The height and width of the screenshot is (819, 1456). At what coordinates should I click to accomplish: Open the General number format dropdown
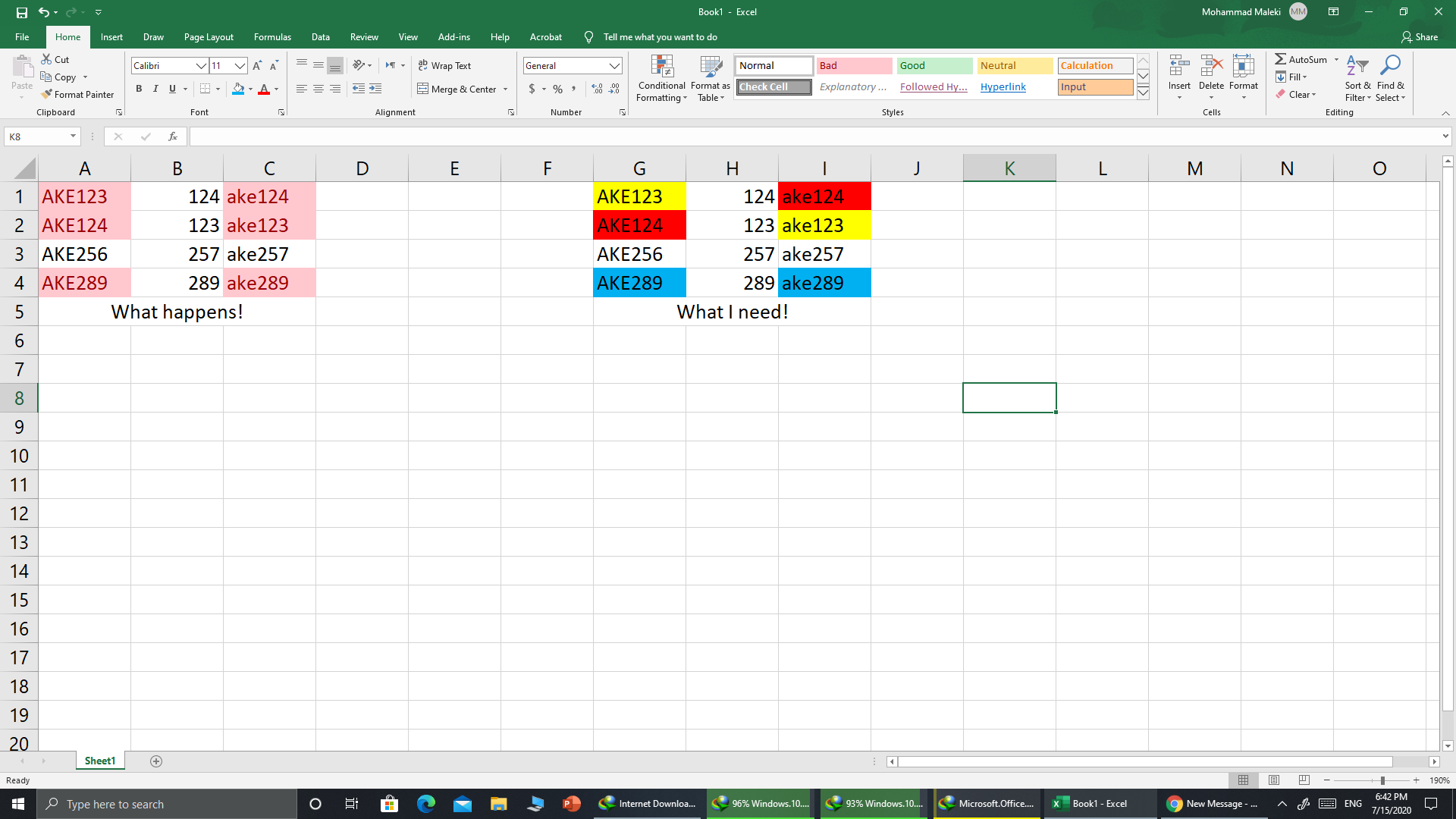614,66
